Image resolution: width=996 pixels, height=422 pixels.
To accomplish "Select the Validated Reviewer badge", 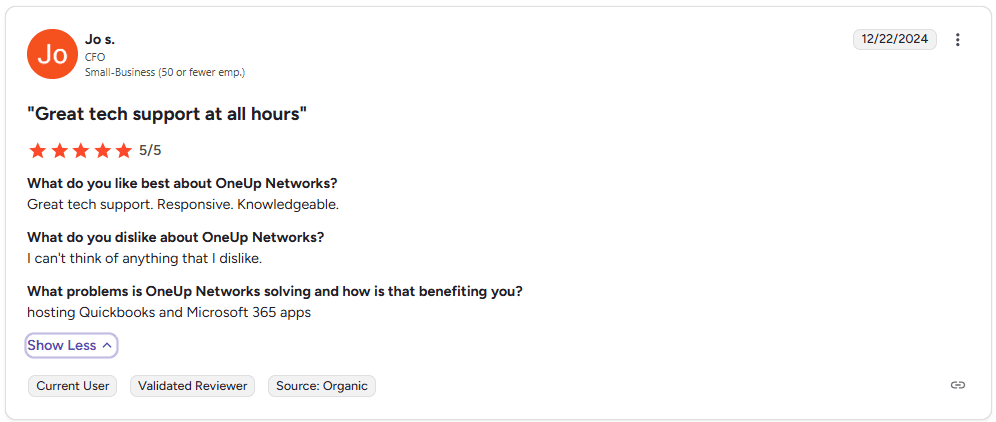I will 193,386.
